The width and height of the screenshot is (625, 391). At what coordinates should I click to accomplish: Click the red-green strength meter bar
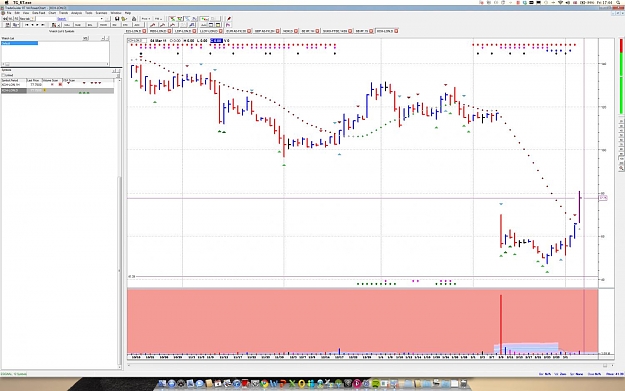(x=621, y=77)
